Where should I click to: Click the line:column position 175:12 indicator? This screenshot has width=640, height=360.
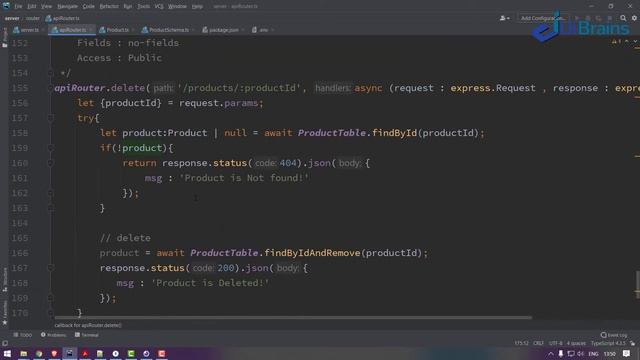coord(521,344)
